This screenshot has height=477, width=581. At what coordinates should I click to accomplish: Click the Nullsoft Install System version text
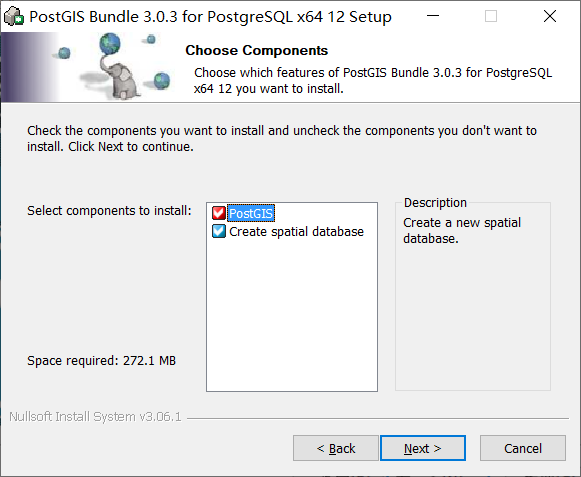click(x=95, y=417)
